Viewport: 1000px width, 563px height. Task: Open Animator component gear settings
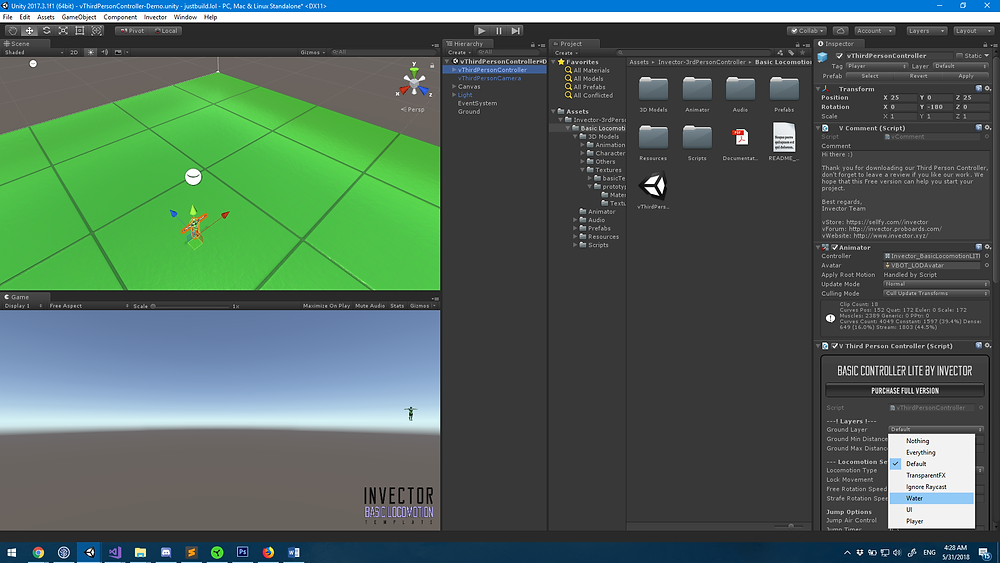pyautogui.click(x=988, y=247)
